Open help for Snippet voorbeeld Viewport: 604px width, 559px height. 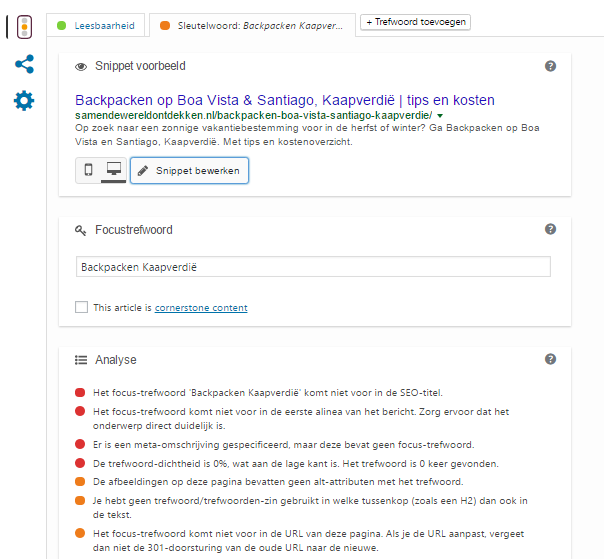point(550,66)
